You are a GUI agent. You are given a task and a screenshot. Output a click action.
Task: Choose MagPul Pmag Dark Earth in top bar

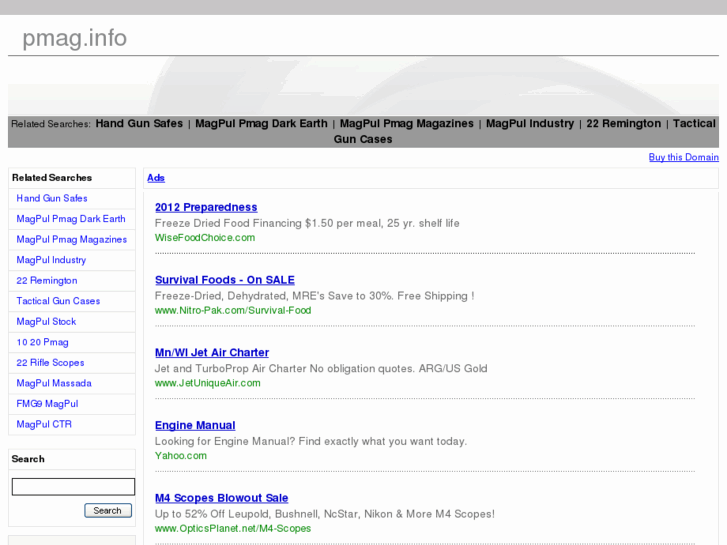point(261,124)
